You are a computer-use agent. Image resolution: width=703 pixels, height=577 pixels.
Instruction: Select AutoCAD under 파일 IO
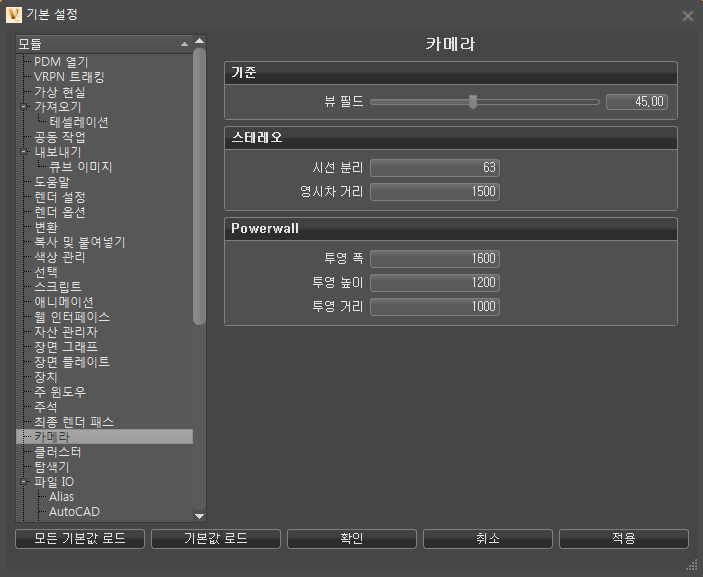[74, 512]
